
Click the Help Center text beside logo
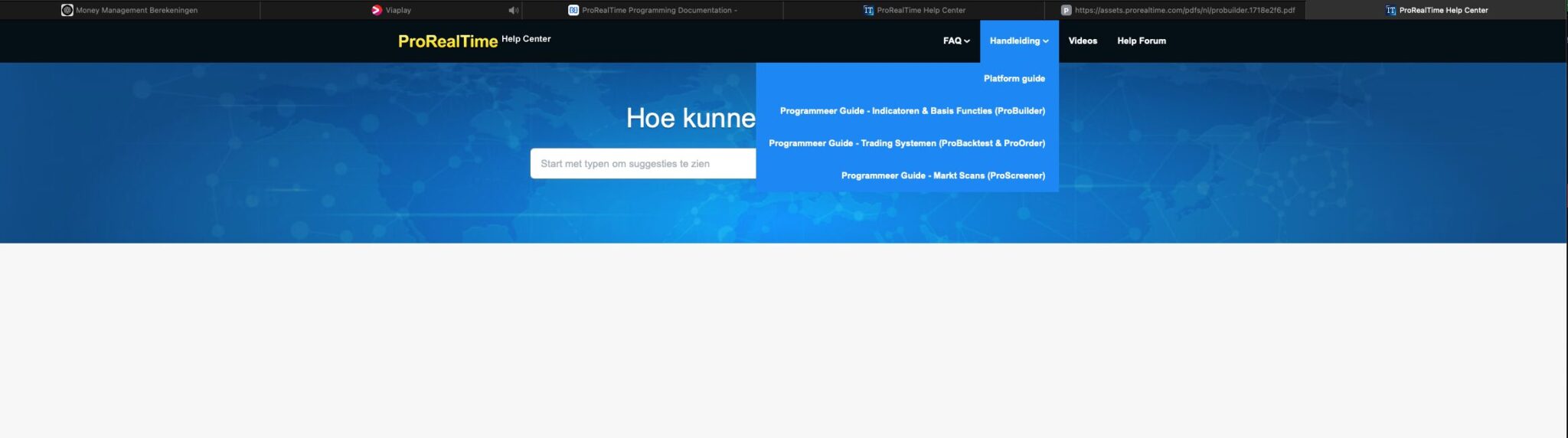526,39
